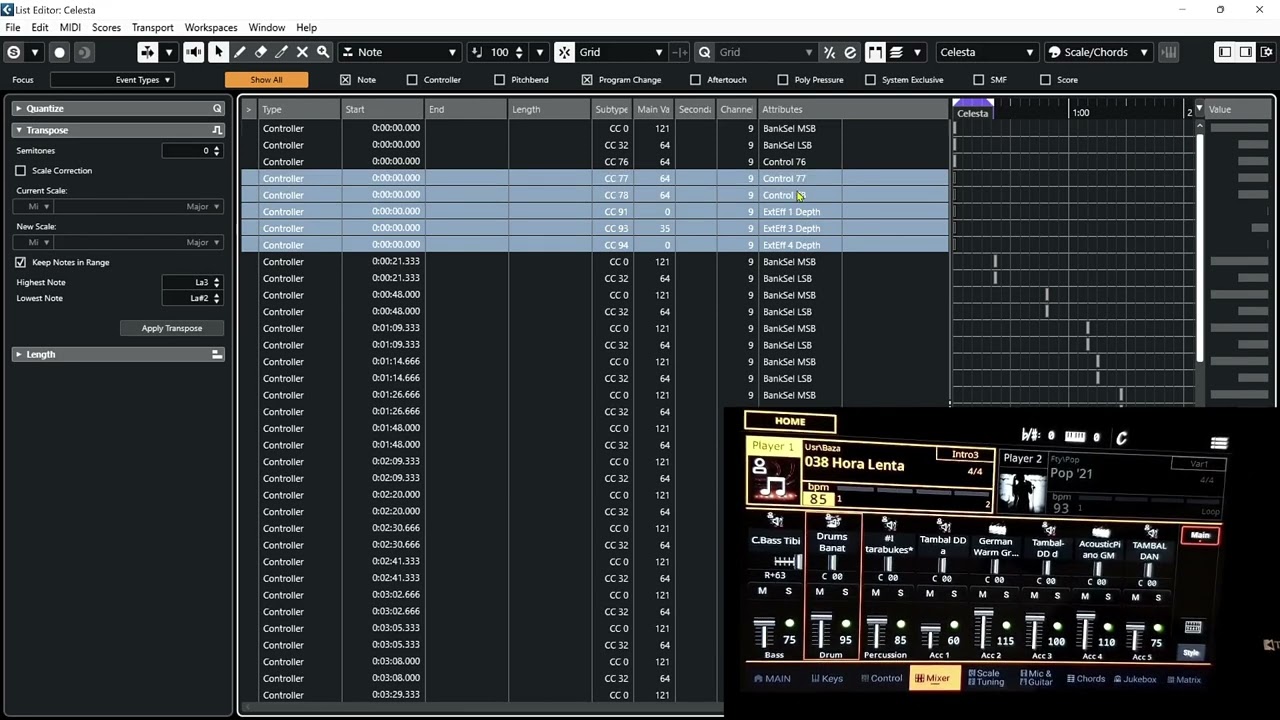Screen dimensions: 1280x720
Task: Toggle the right zone panel icon
Action: click(x=1246, y=52)
